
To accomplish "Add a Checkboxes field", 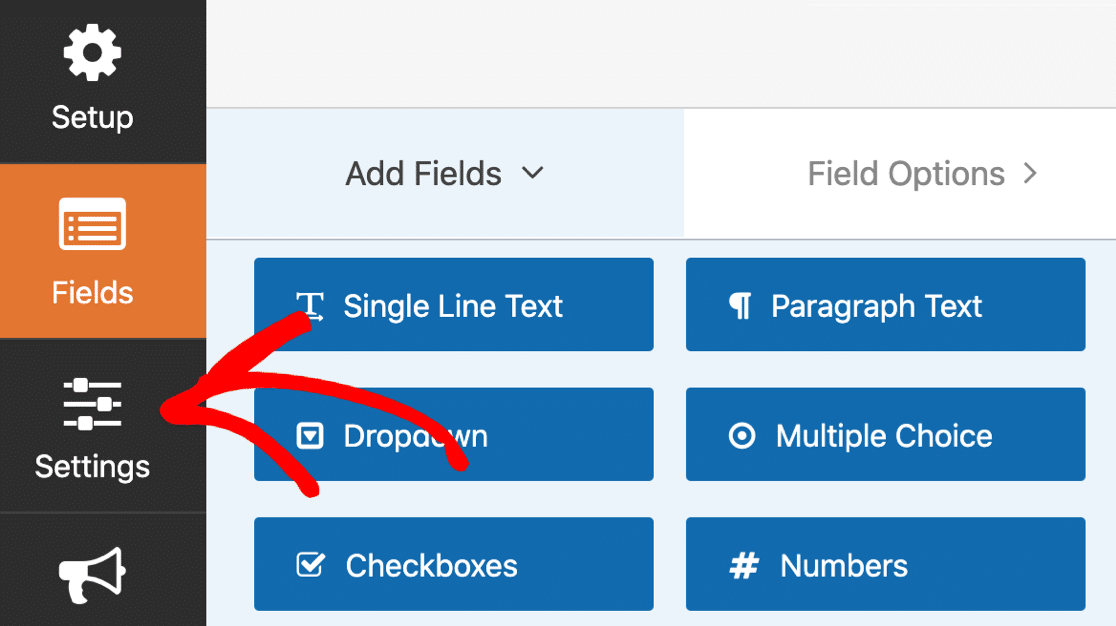I will pyautogui.click(x=453, y=565).
